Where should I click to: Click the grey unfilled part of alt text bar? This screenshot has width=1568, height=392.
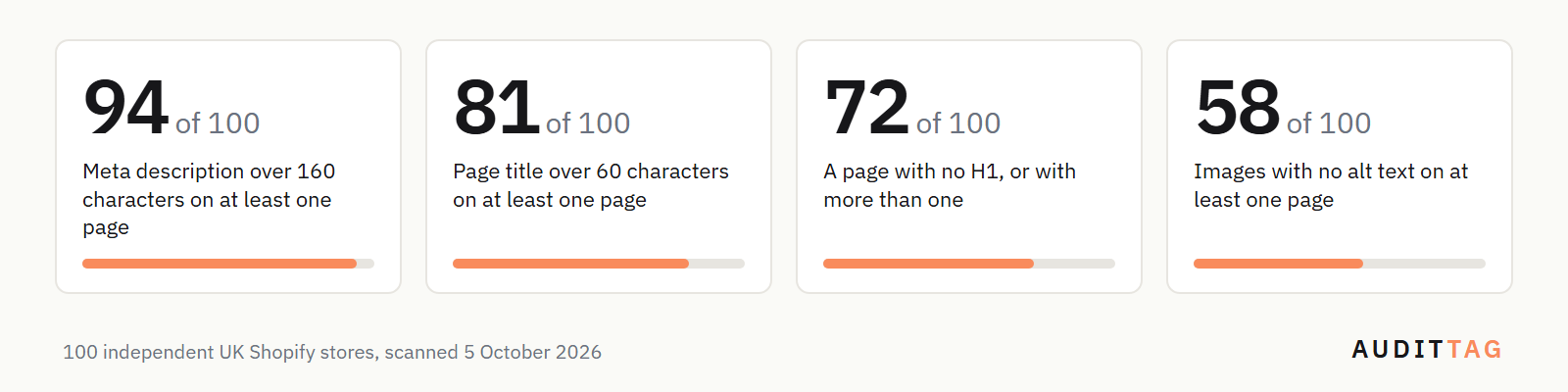click(x=1424, y=264)
